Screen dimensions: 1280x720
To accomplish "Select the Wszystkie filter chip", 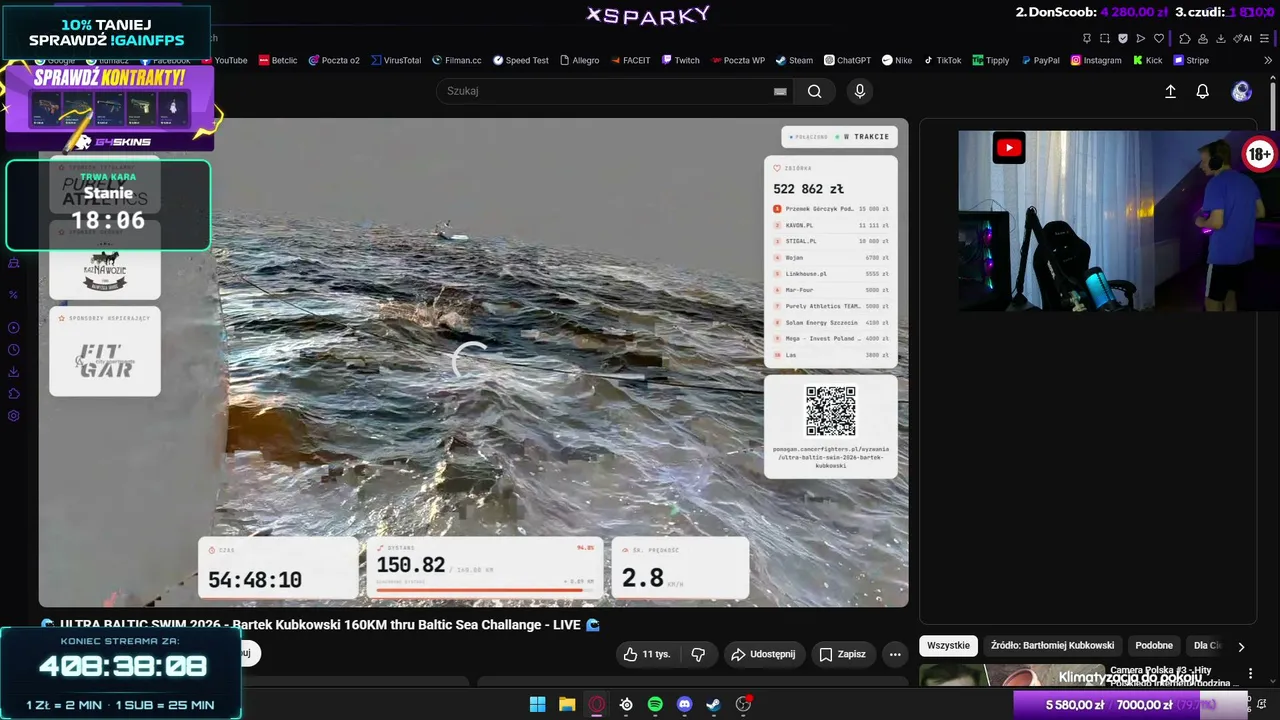I will coord(948,646).
